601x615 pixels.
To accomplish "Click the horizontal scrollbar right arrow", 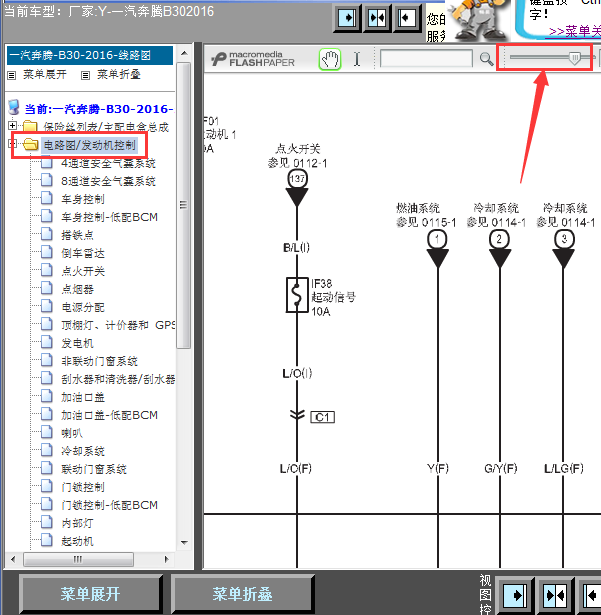I will coord(166,559).
